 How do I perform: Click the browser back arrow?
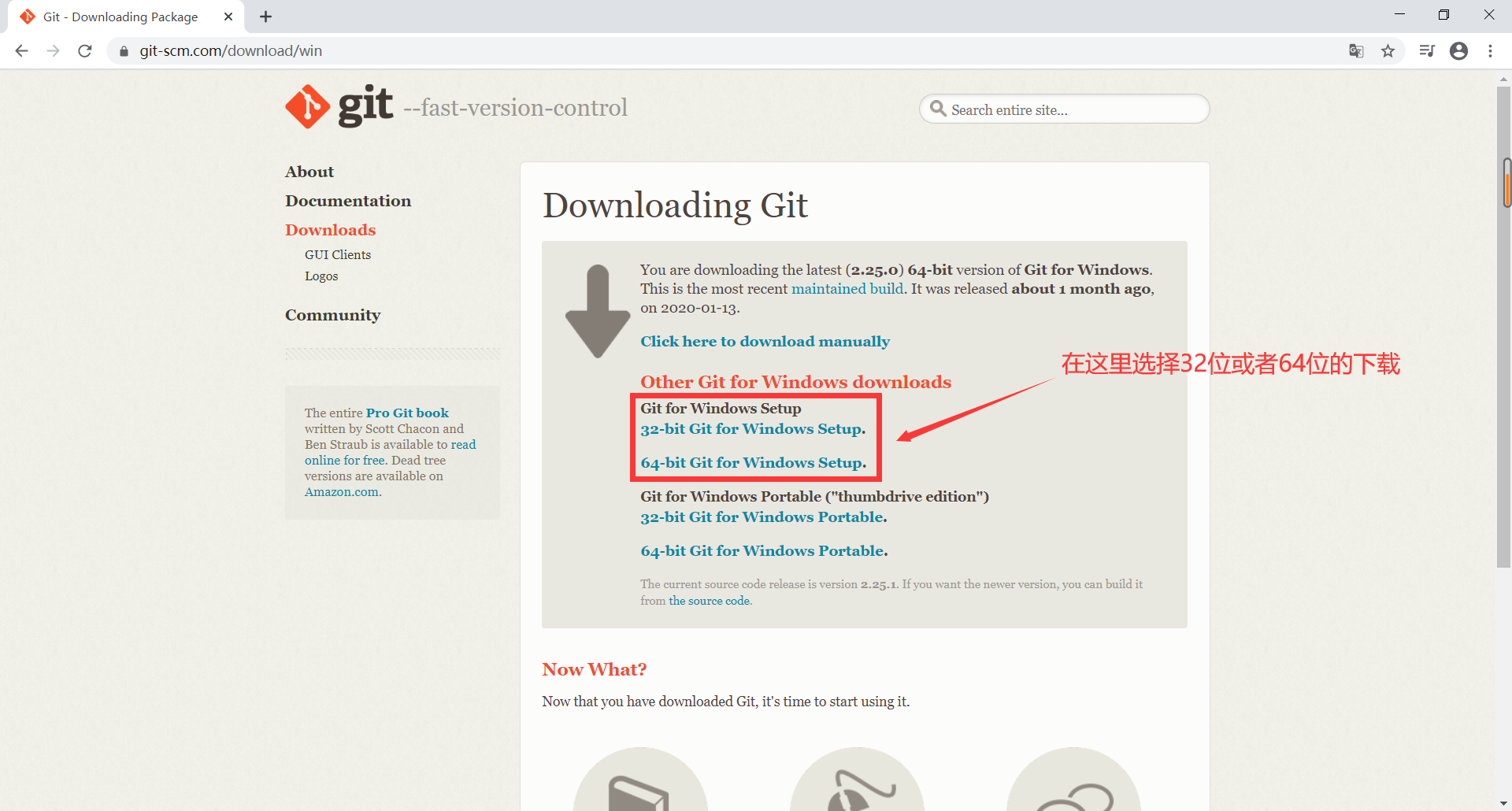point(21,51)
